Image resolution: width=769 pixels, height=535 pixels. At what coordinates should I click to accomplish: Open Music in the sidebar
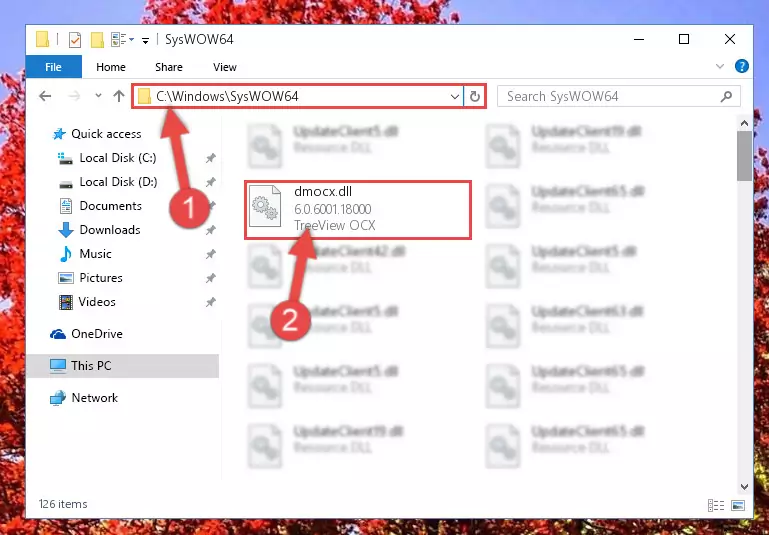(x=85, y=254)
